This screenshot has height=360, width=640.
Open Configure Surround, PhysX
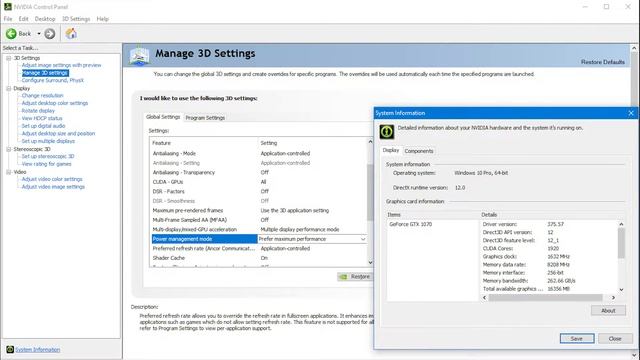[52, 80]
